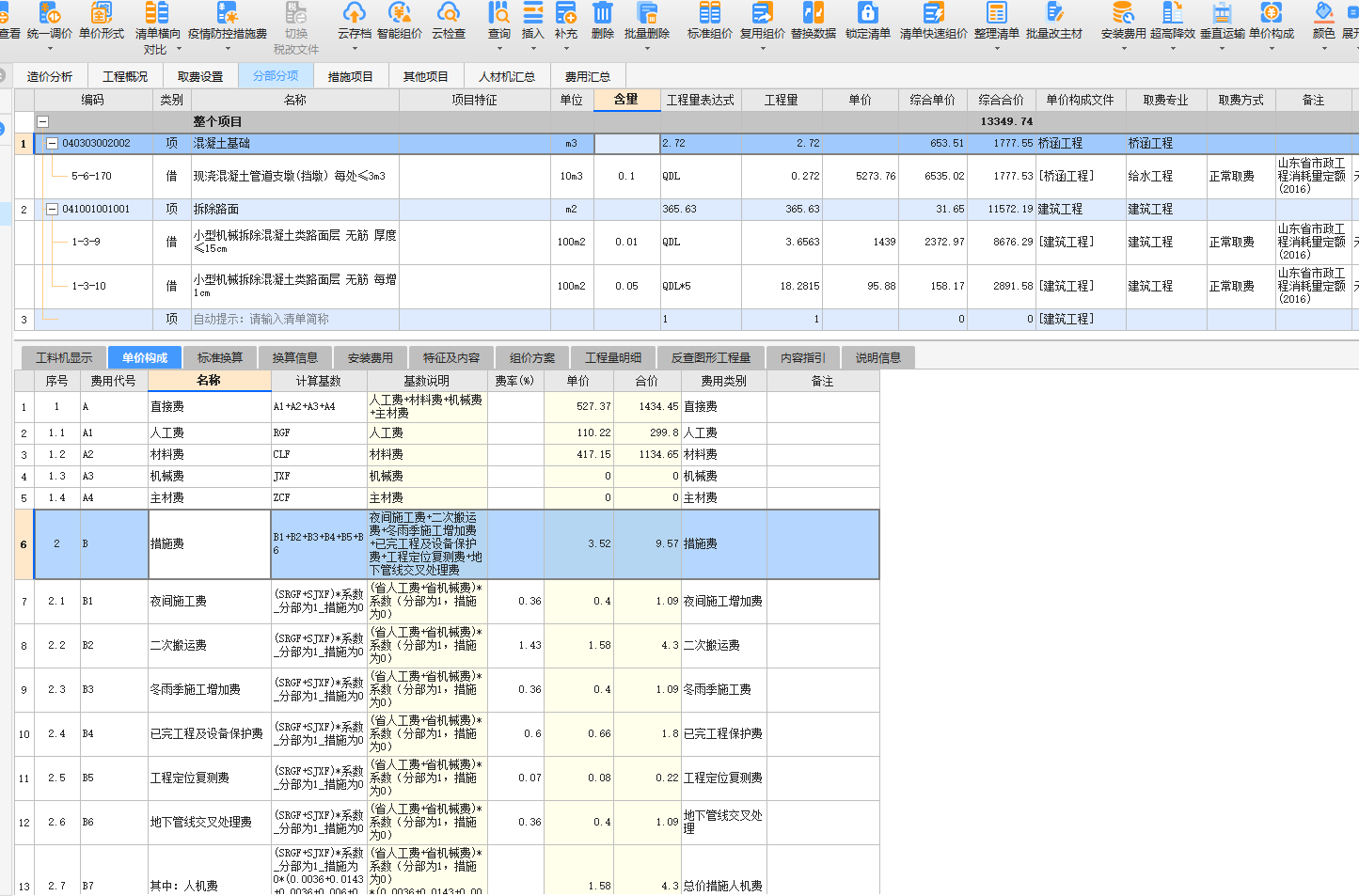Click the 项目特征 column header
This screenshot has height=896, width=1359.
474,100
